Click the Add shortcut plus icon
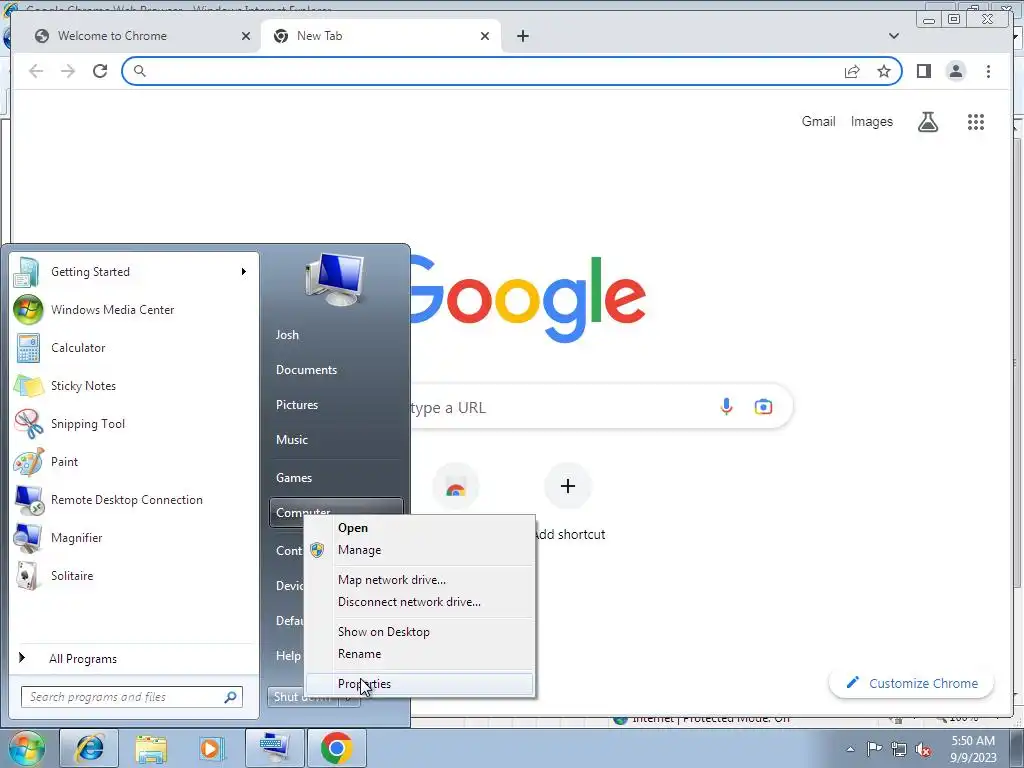 pos(568,486)
